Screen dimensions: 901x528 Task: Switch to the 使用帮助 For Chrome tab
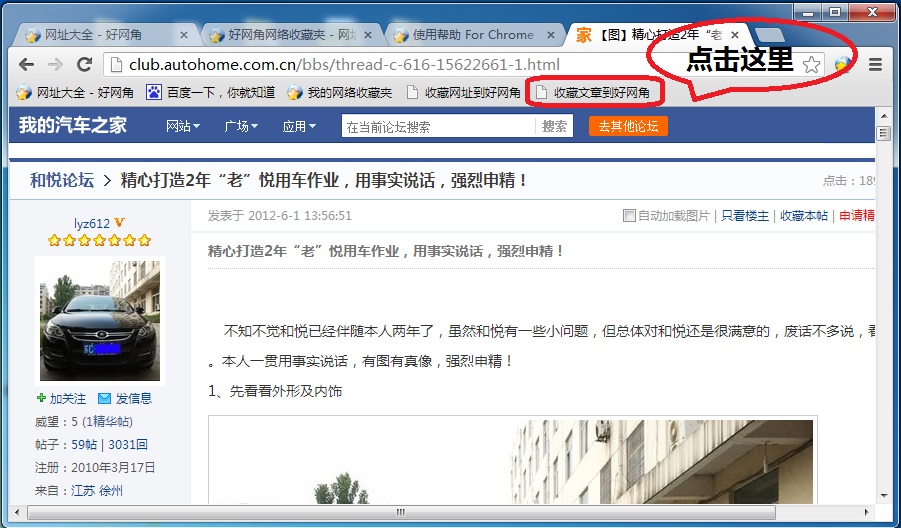pyautogui.click(x=472, y=34)
